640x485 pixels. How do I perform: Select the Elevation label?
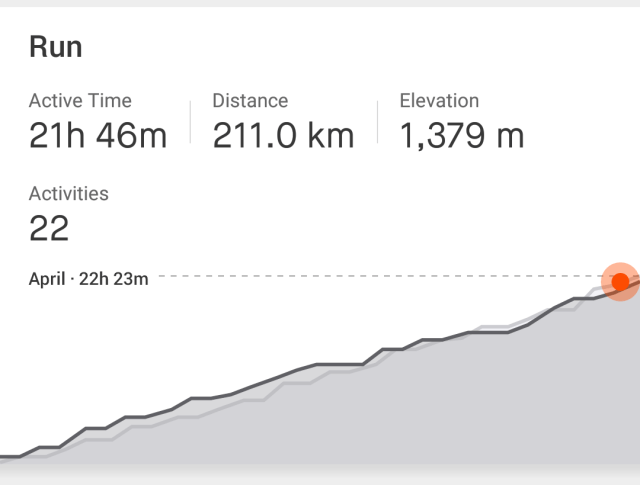tap(439, 101)
